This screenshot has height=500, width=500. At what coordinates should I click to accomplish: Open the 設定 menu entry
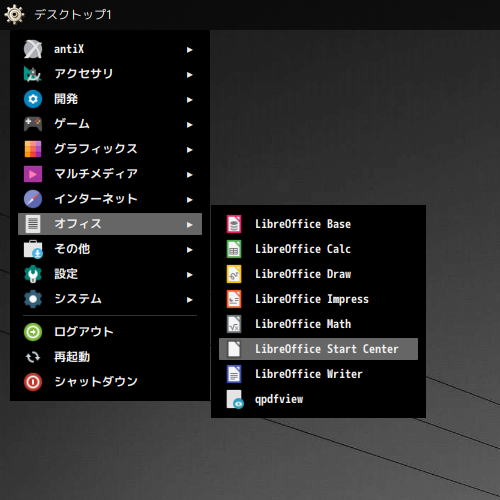[x=110, y=274]
